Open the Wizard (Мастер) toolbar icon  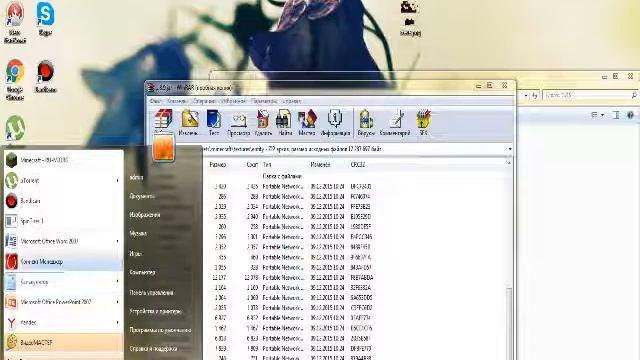click(307, 122)
